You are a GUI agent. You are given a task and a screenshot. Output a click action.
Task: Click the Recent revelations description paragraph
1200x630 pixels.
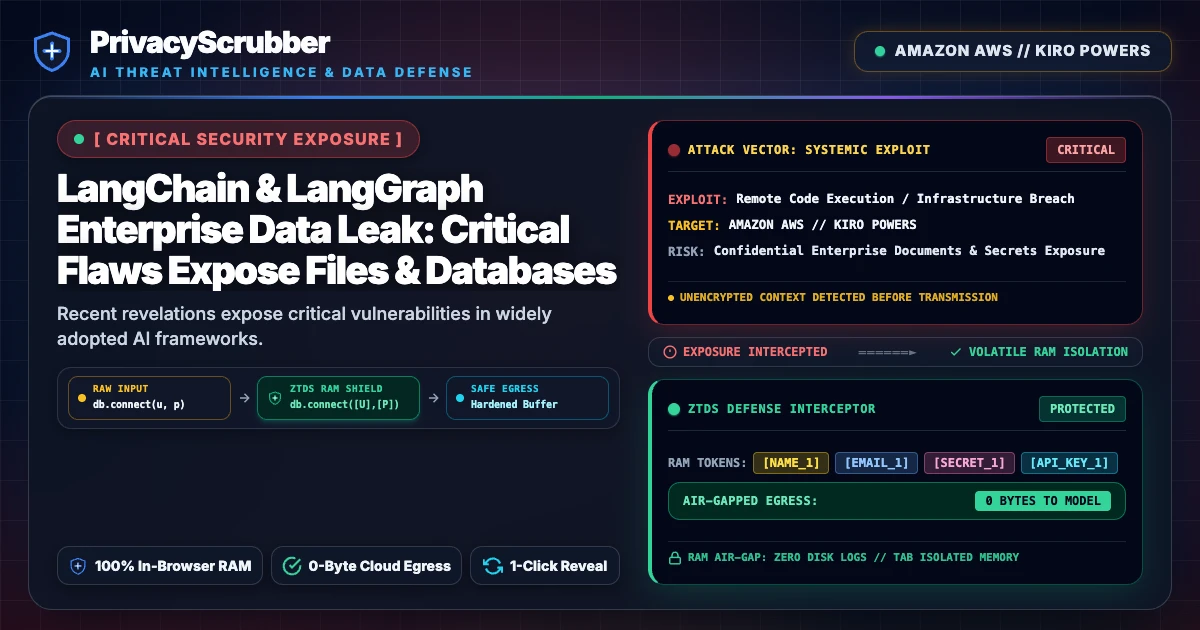click(x=304, y=326)
